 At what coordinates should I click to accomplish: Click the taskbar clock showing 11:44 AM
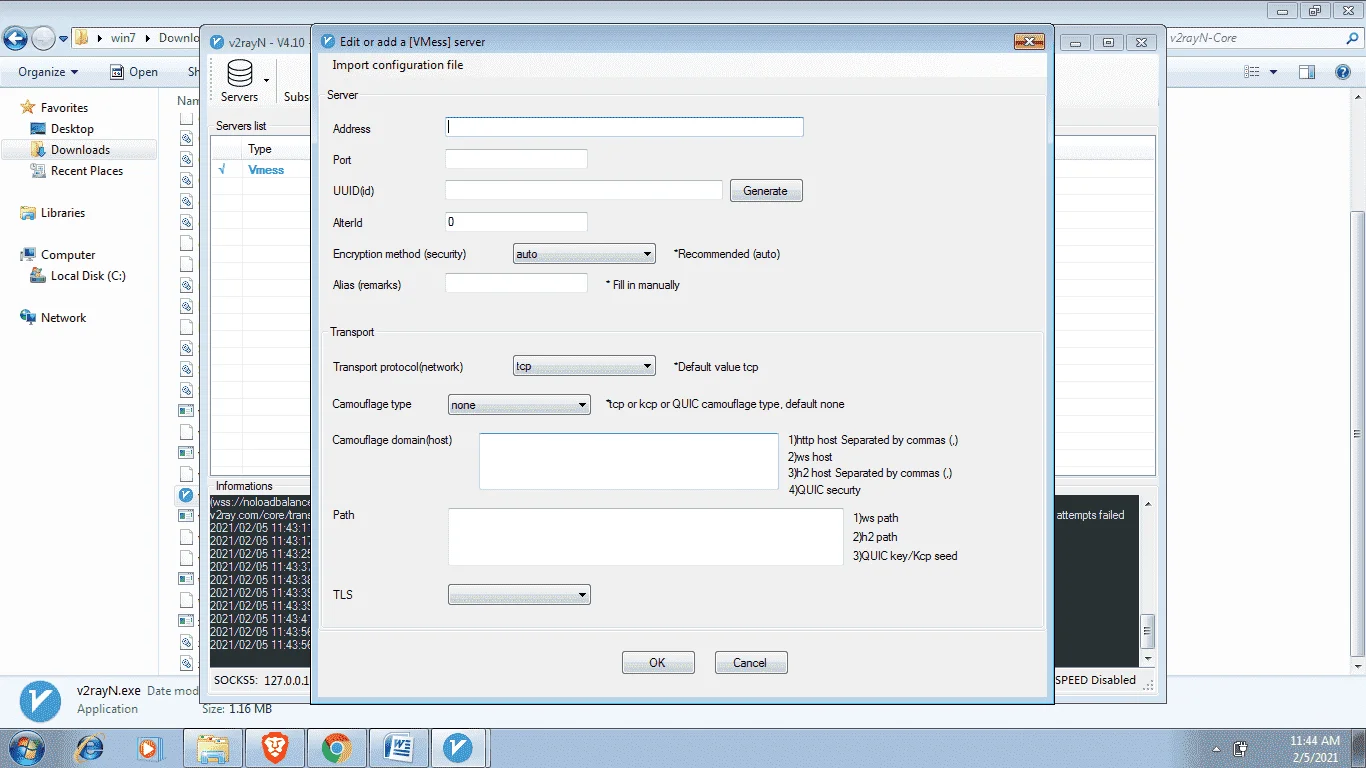pyautogui.click(x=1315, y=748)
